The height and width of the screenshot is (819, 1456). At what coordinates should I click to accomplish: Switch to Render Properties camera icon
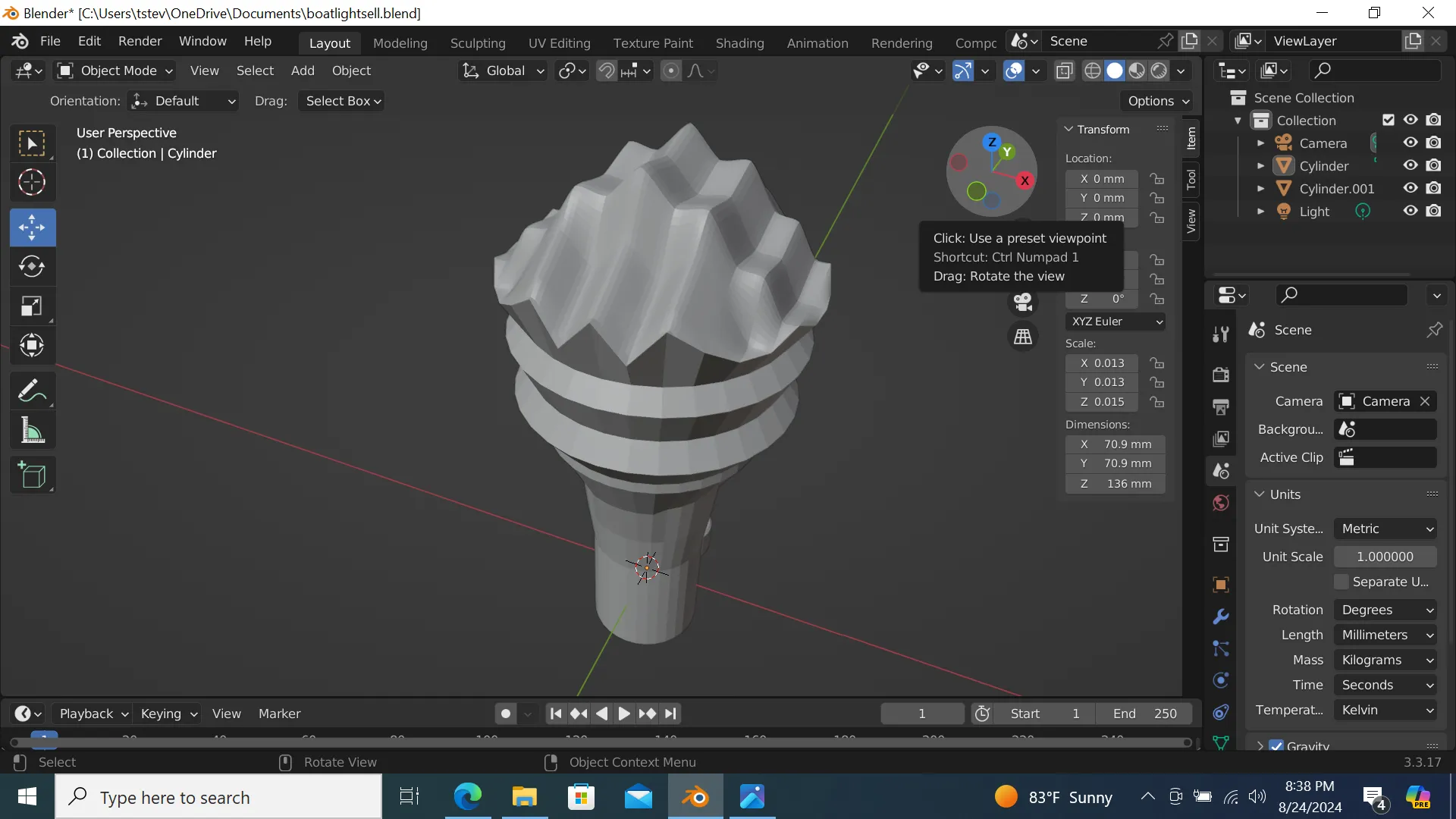tap(1220, 374)
